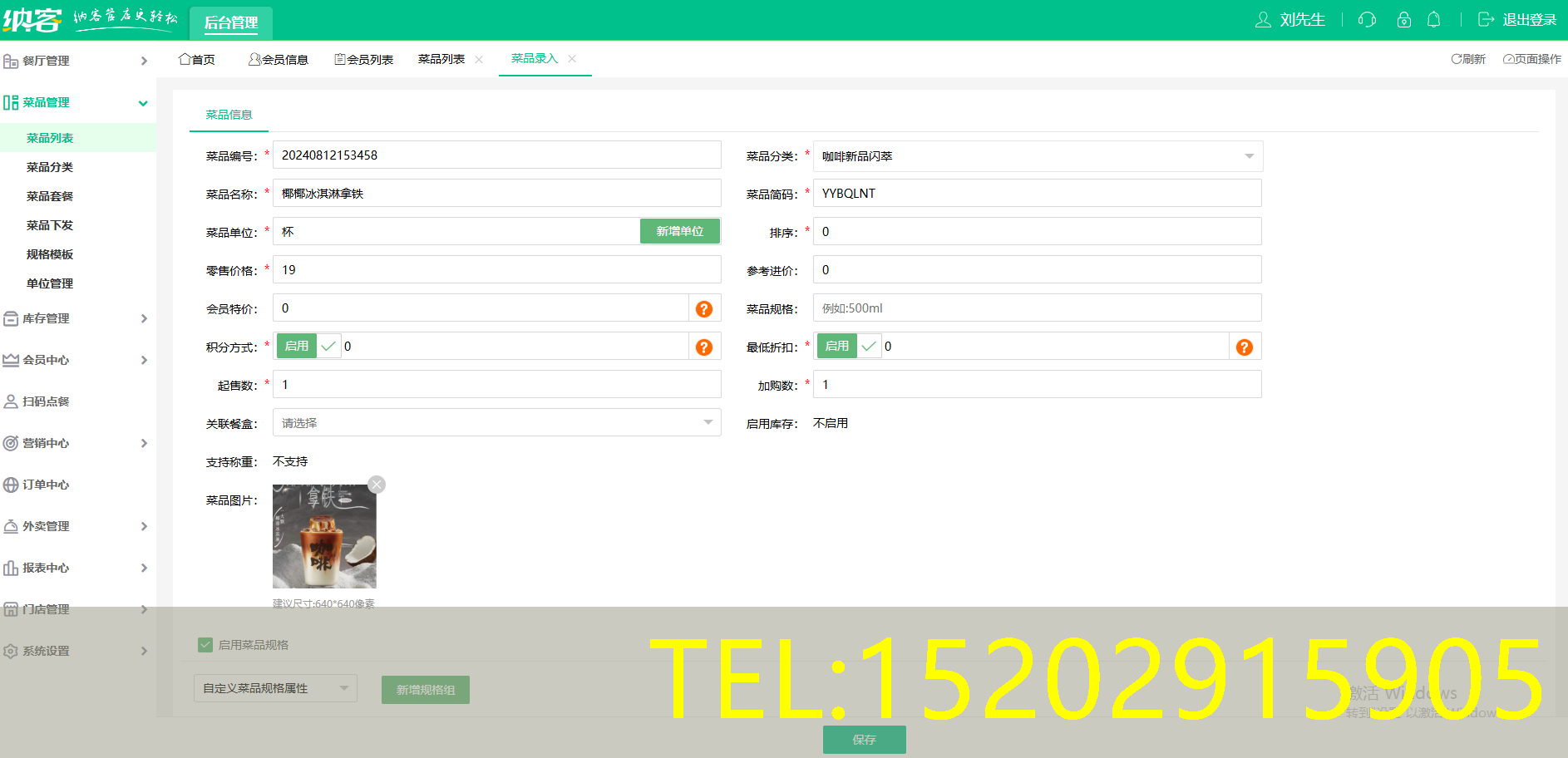The image size is (1568, 758).
Task: Remove the dish photo via its delete icon
Action: (x=377, y=484)
